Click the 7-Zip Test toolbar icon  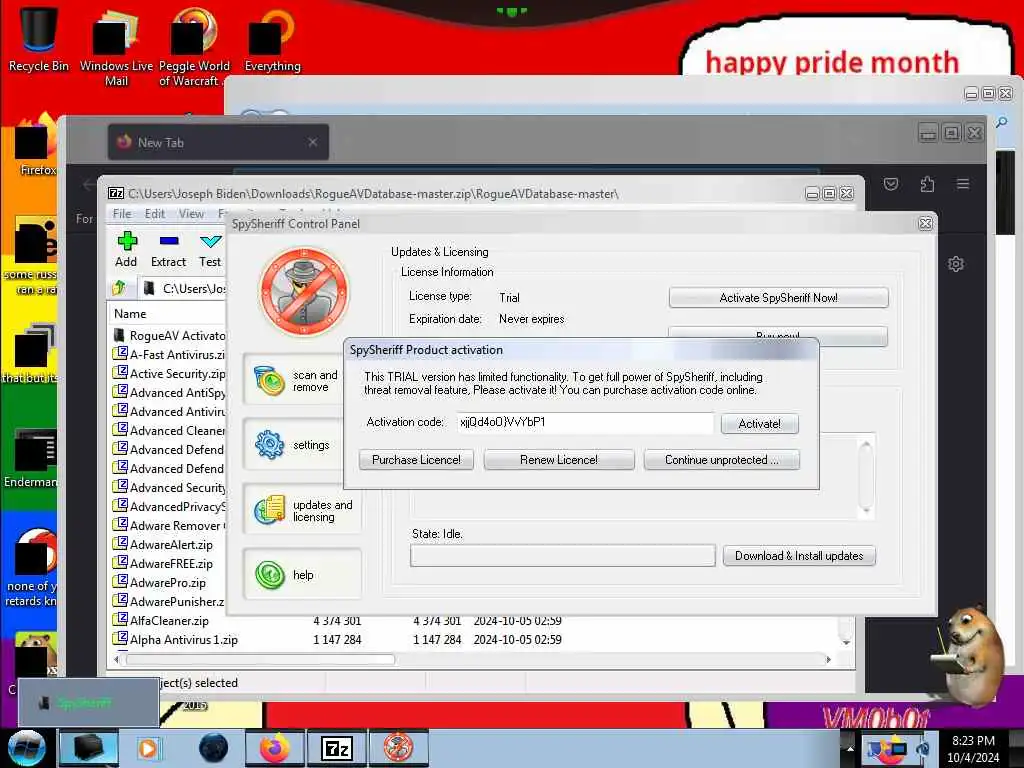coord(210,249)
